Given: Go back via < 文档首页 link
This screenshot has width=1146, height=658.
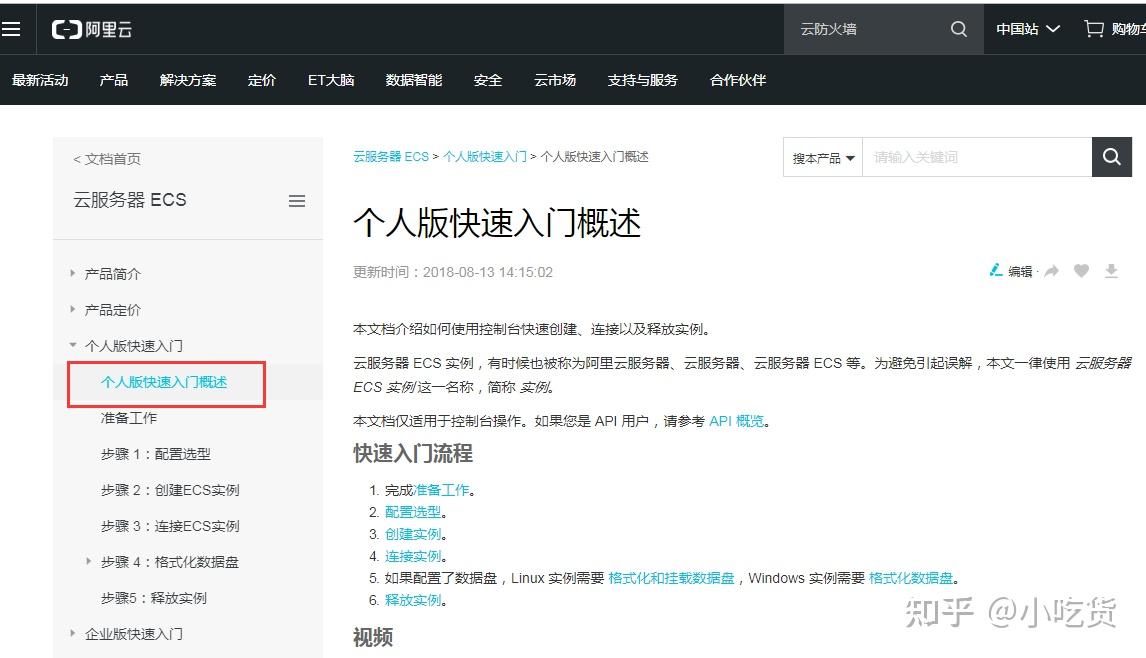Looking at the screenshot, I should click(x=107, y=159).
